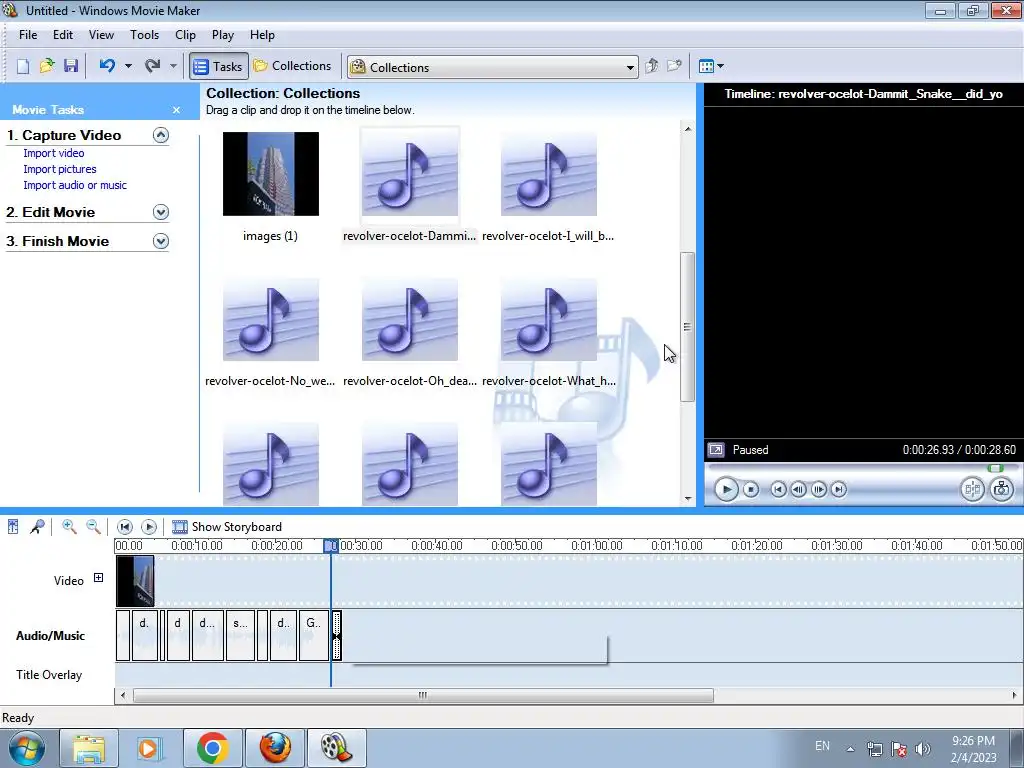Click the collection pane scroll down arrow
1024x768 pixels.
(x=688, y=499)
